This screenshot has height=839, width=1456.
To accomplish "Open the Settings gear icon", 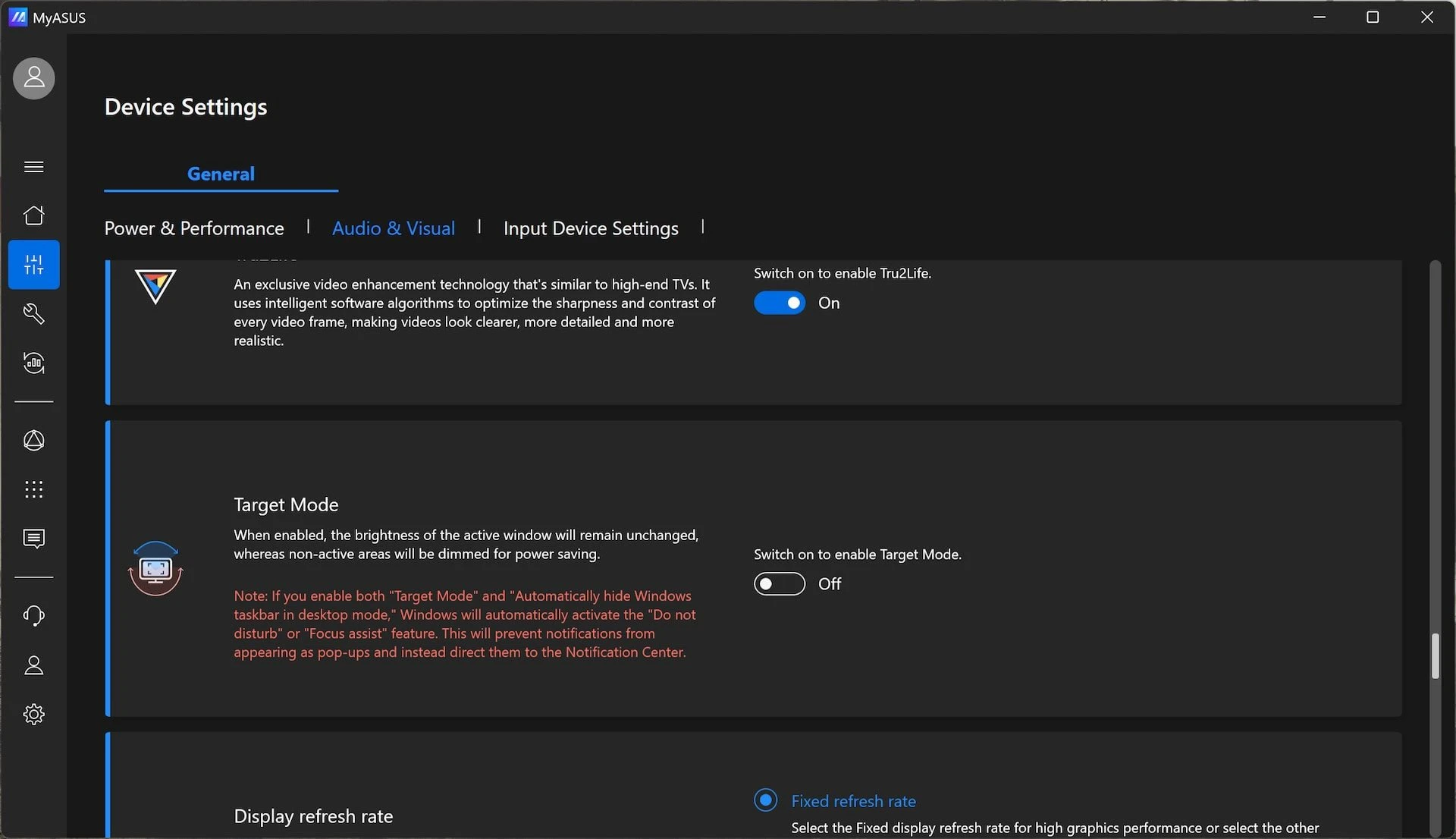I will [33, 715].
